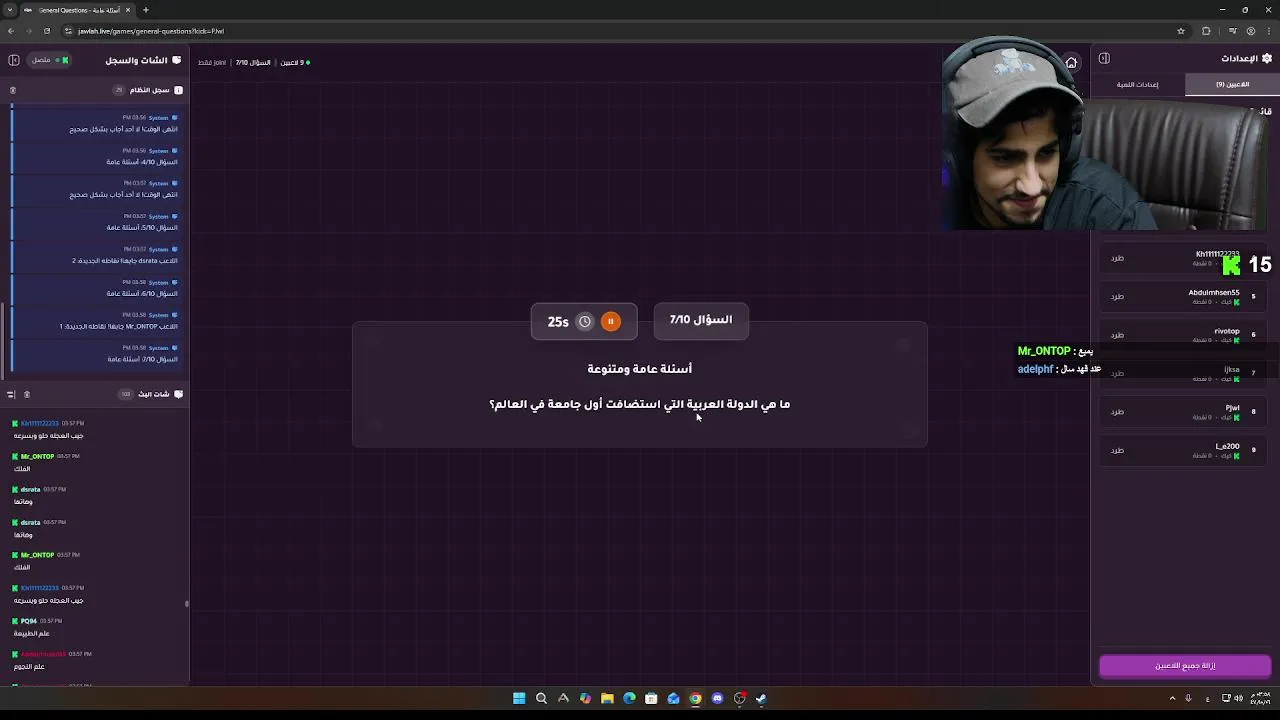Clear the stream chat with trash icon
1280x720 pixels.
[27, 394]
